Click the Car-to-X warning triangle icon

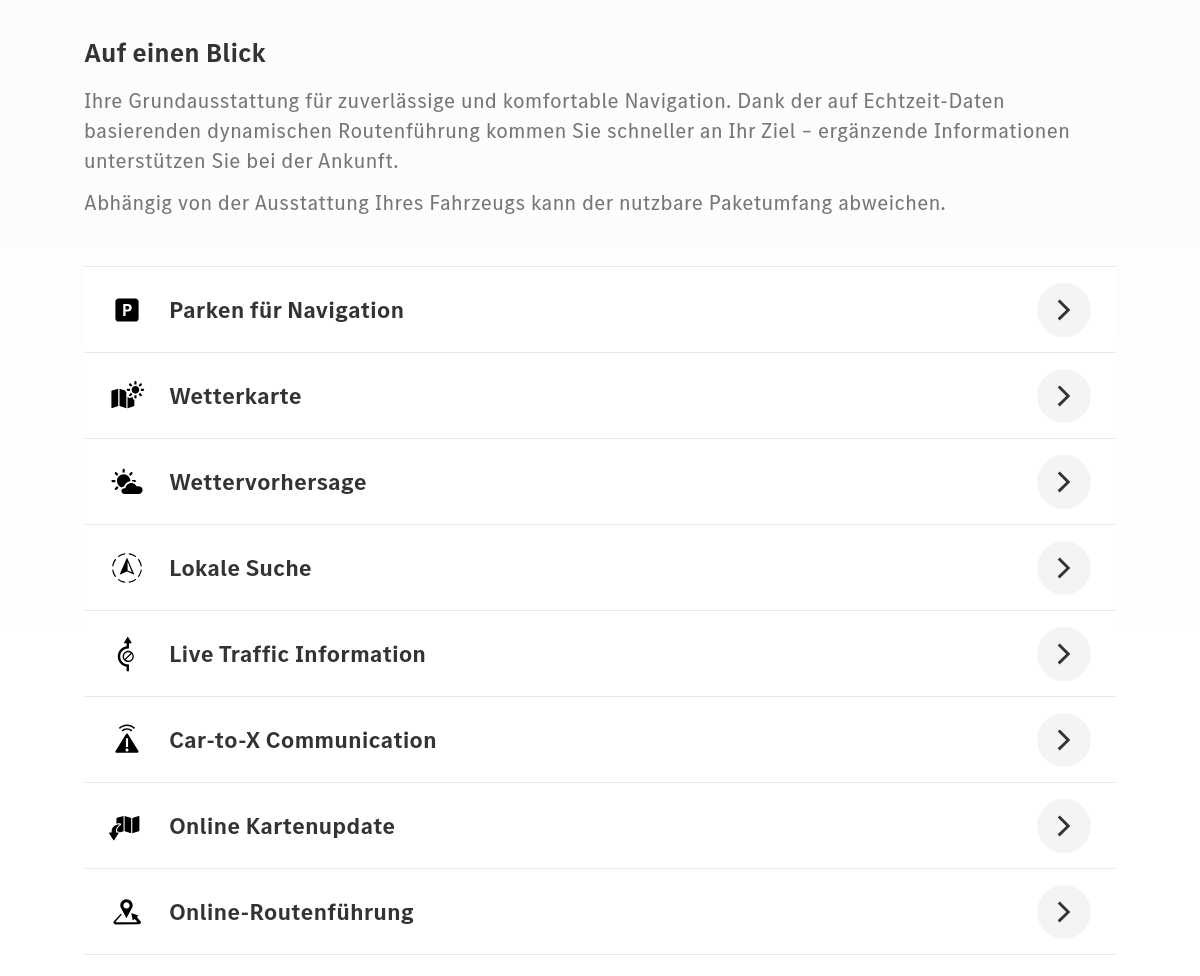[x=127, y=740]
